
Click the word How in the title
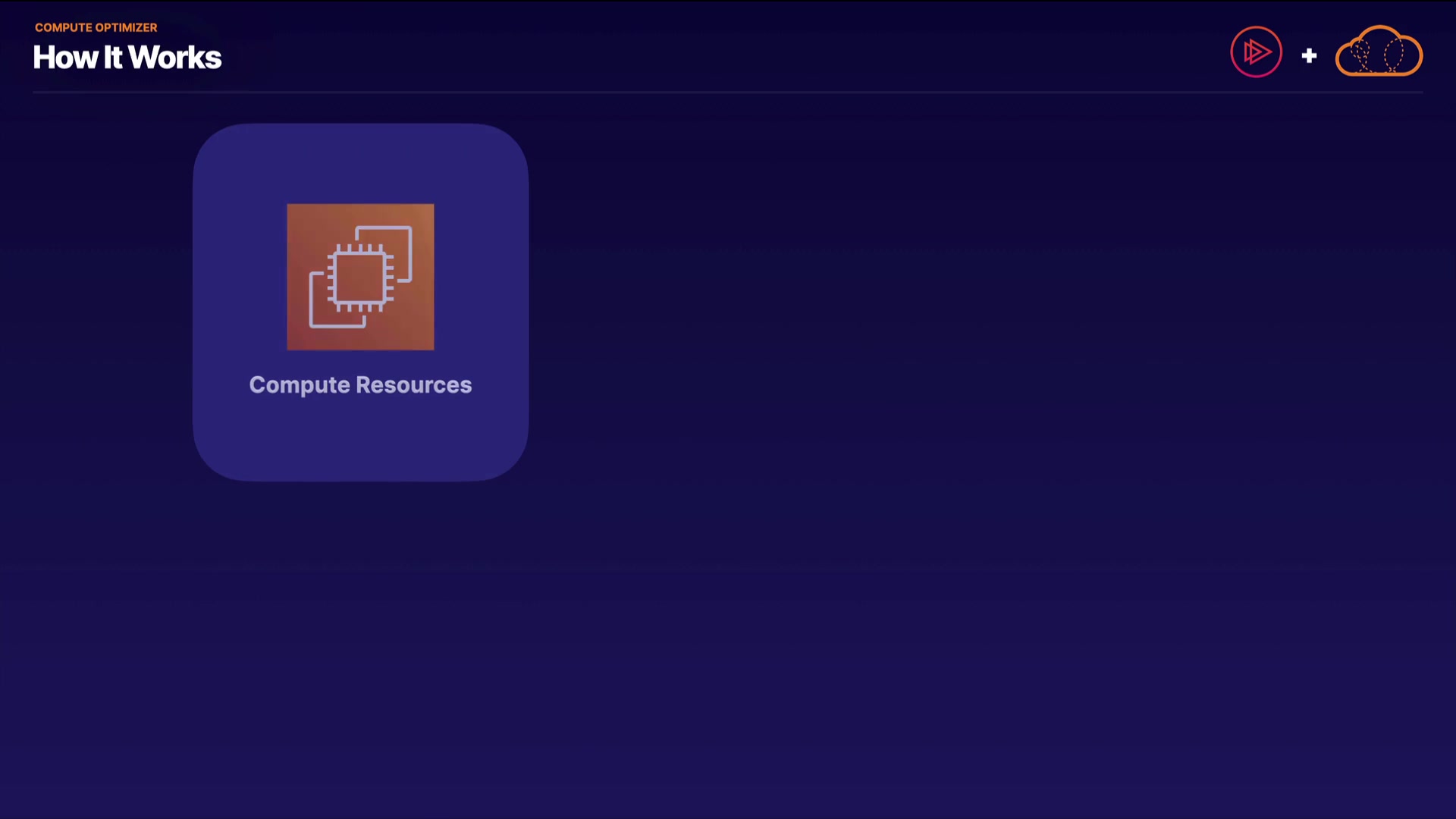click(x=65, y=58)
